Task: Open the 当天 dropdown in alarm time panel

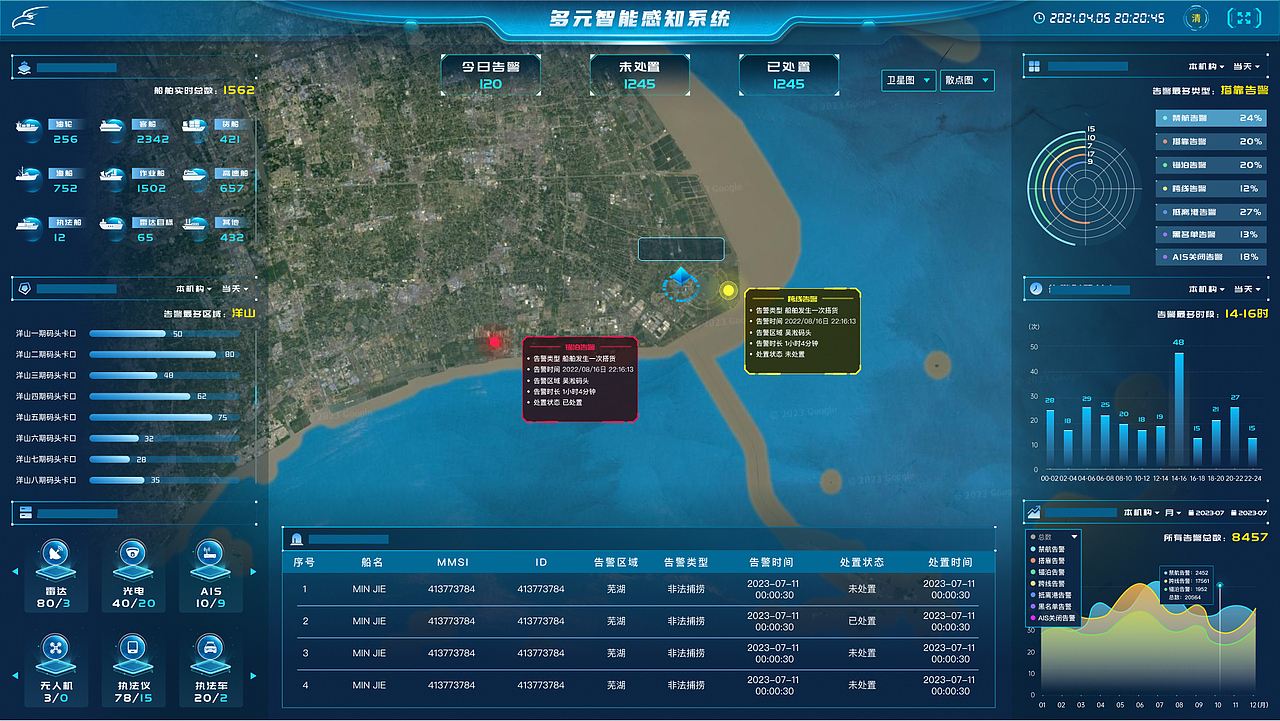Action: tap(1247, 289)
